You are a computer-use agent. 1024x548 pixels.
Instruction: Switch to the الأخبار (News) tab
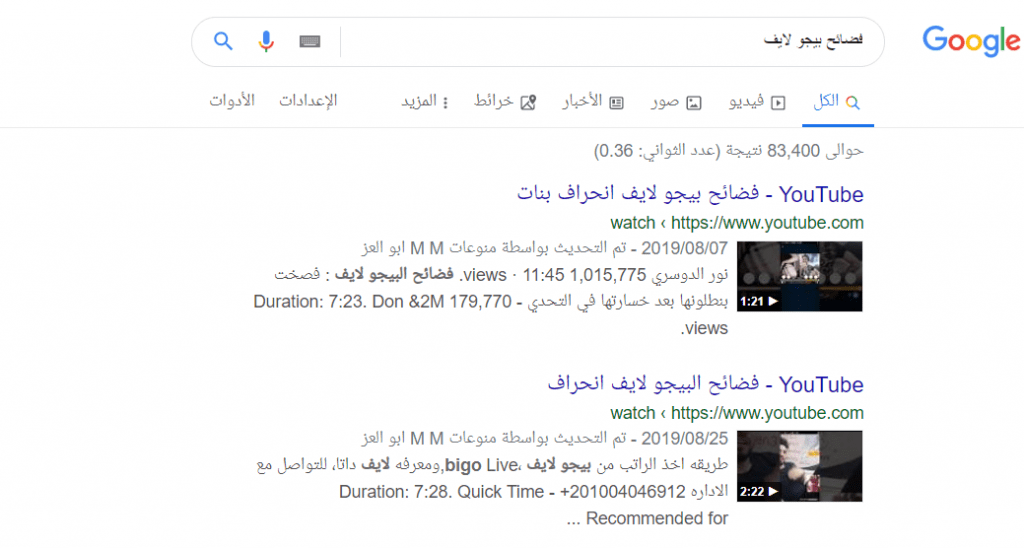[x=593, y=101]
